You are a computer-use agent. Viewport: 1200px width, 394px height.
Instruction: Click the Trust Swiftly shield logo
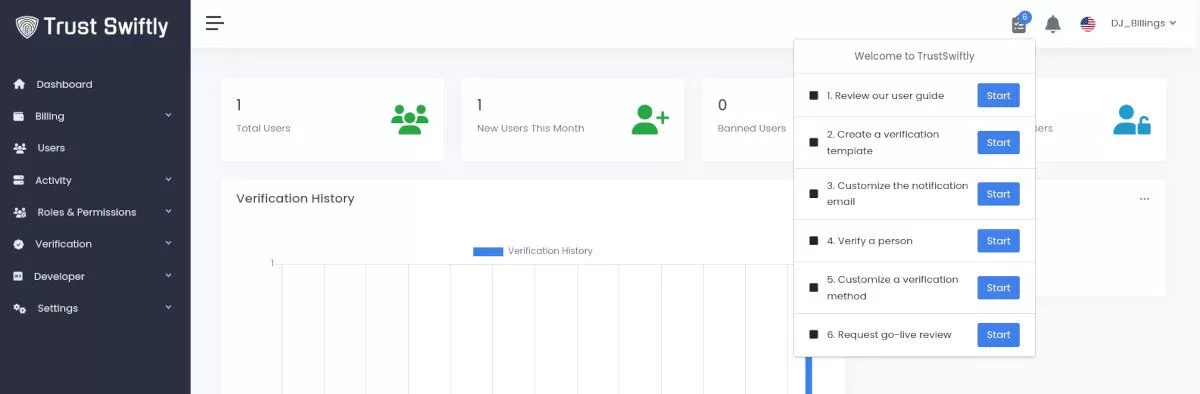point(26,27)
